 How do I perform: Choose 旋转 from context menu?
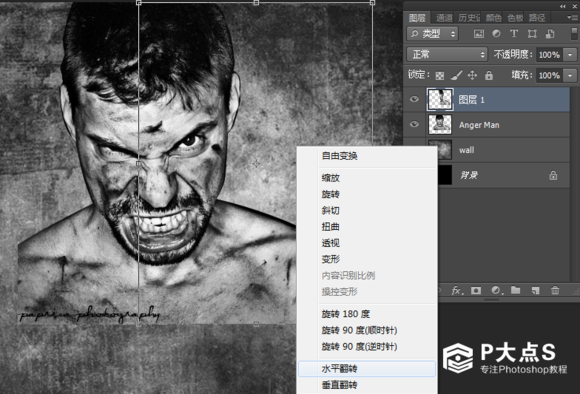(x=367, y=194)
